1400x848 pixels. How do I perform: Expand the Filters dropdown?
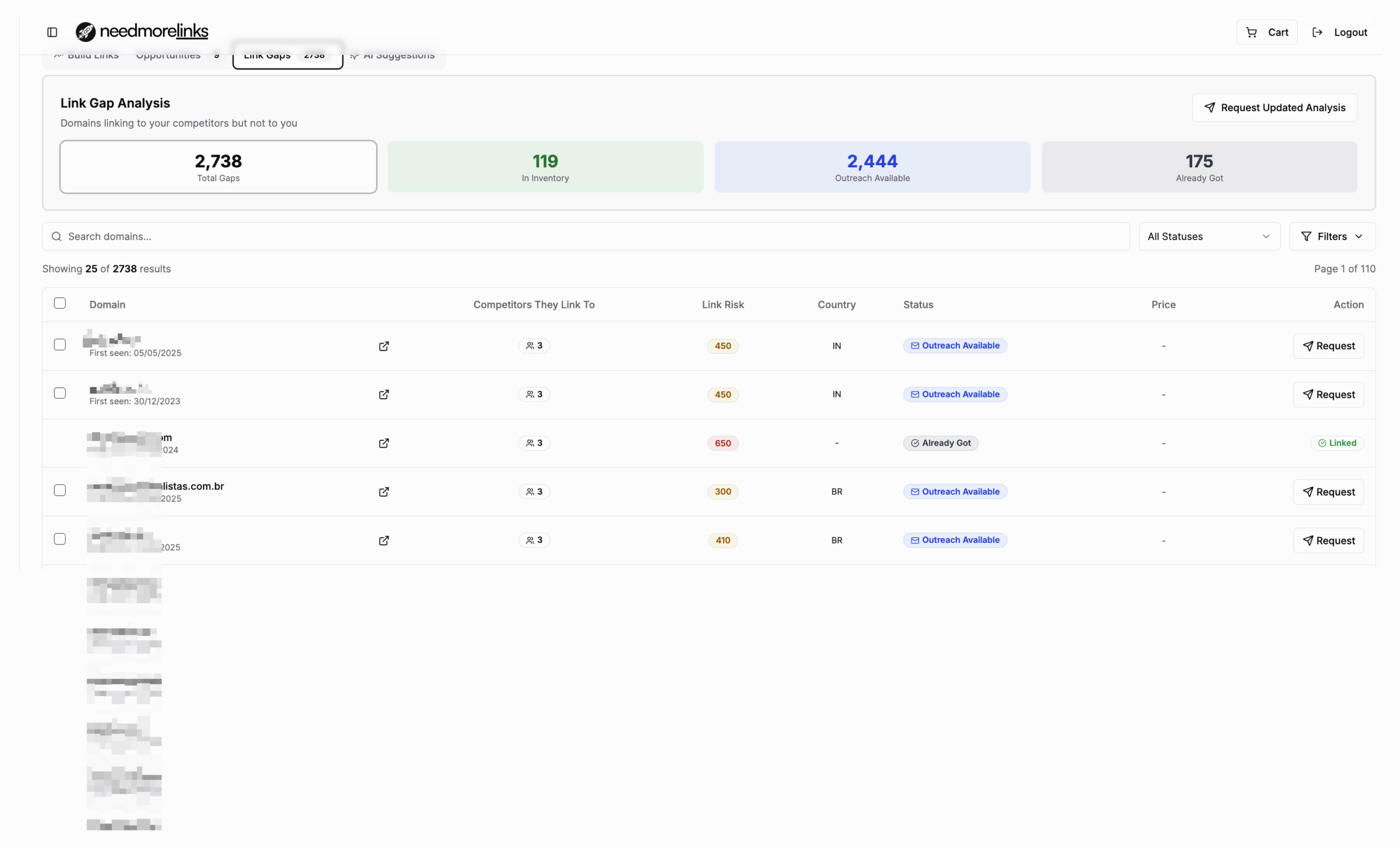1331,236
